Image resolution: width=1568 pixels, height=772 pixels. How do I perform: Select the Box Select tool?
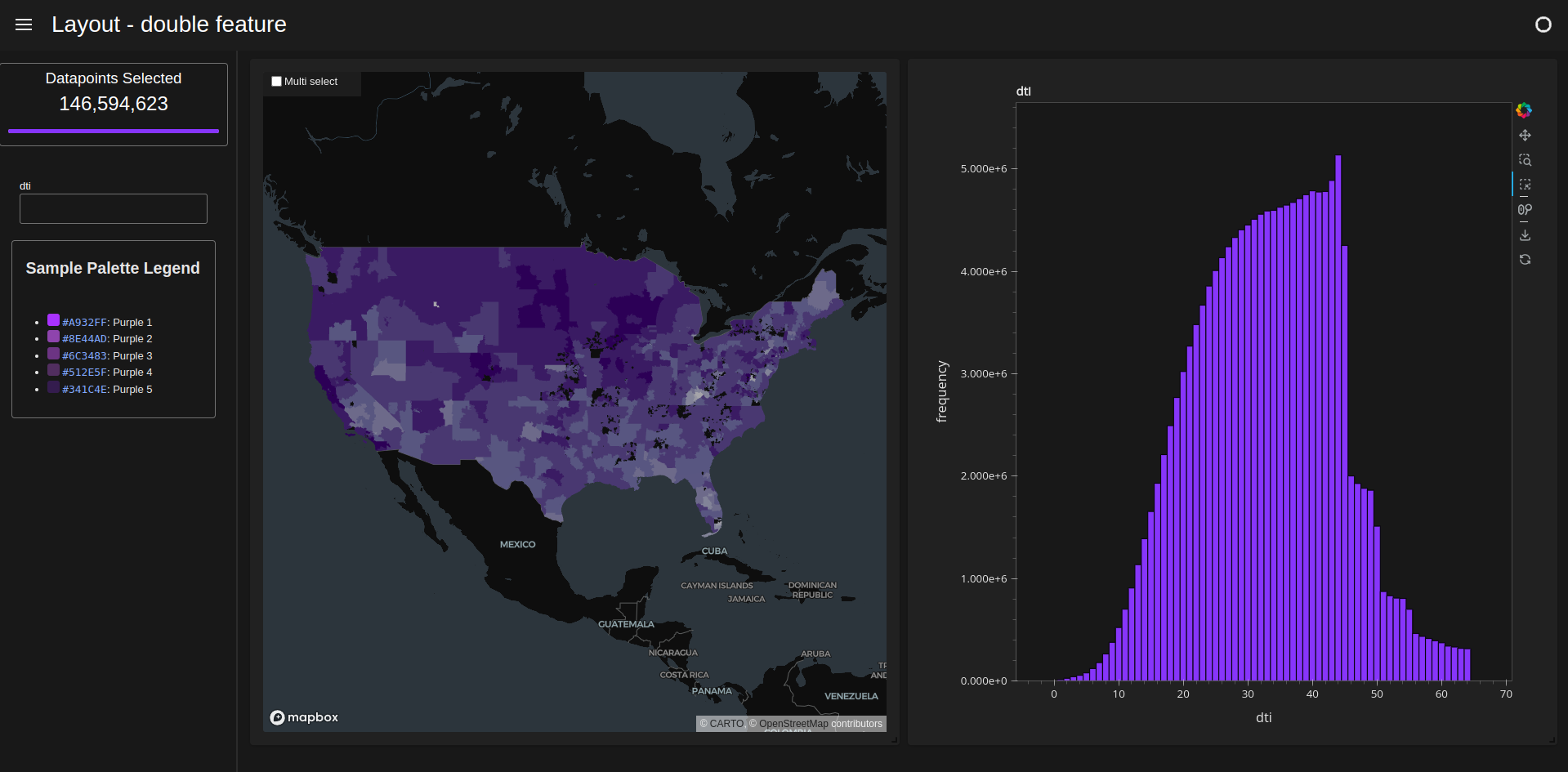pos(1525,185)
